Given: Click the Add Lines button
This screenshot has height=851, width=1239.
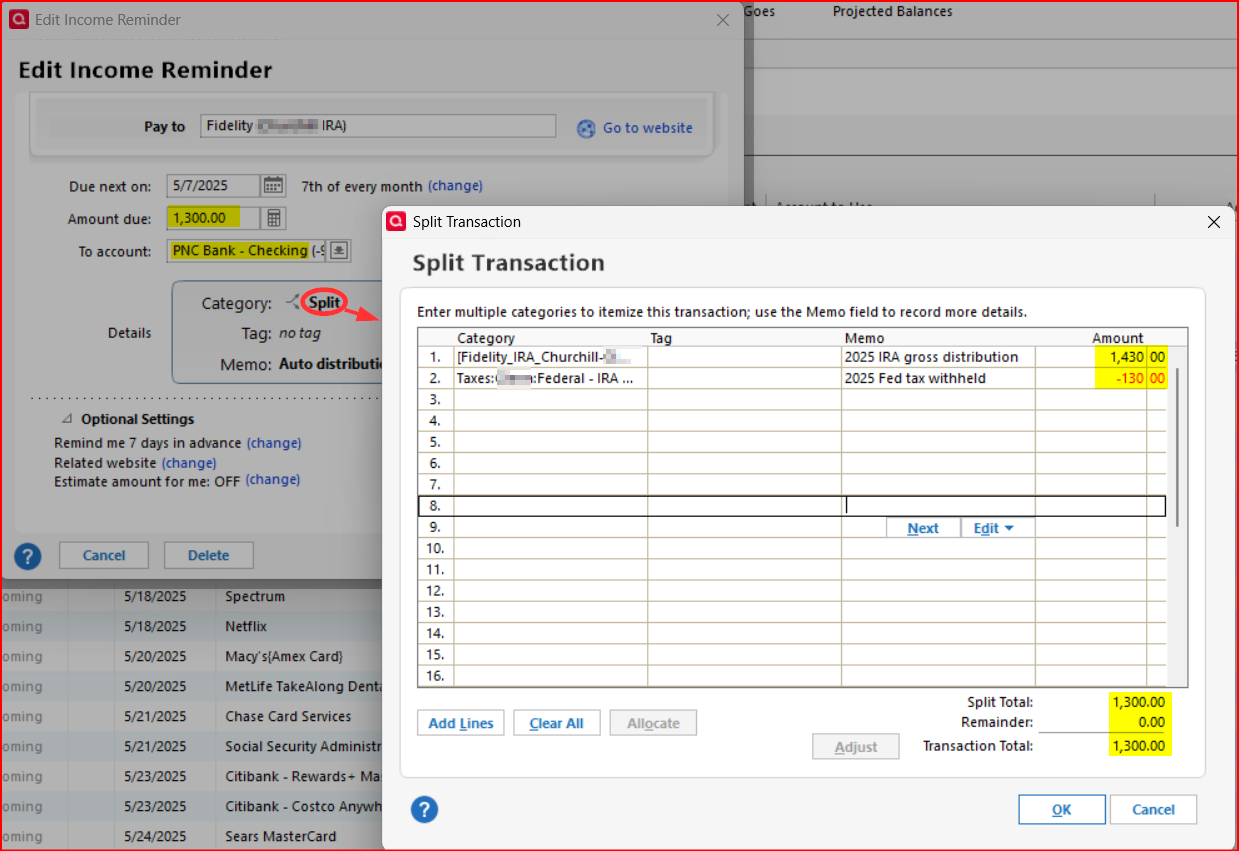Looking at the screenshot, I should tap(461, 723).
